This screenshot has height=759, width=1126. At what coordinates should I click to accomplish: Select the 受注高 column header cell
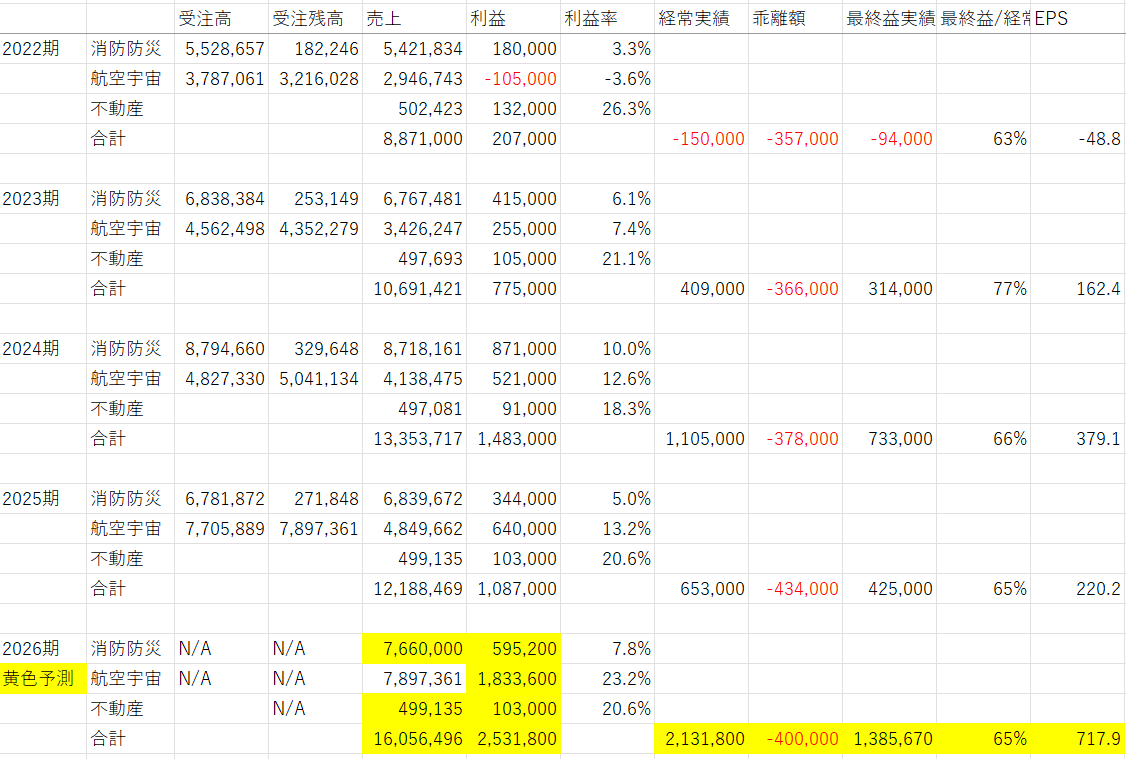[221, 19]
